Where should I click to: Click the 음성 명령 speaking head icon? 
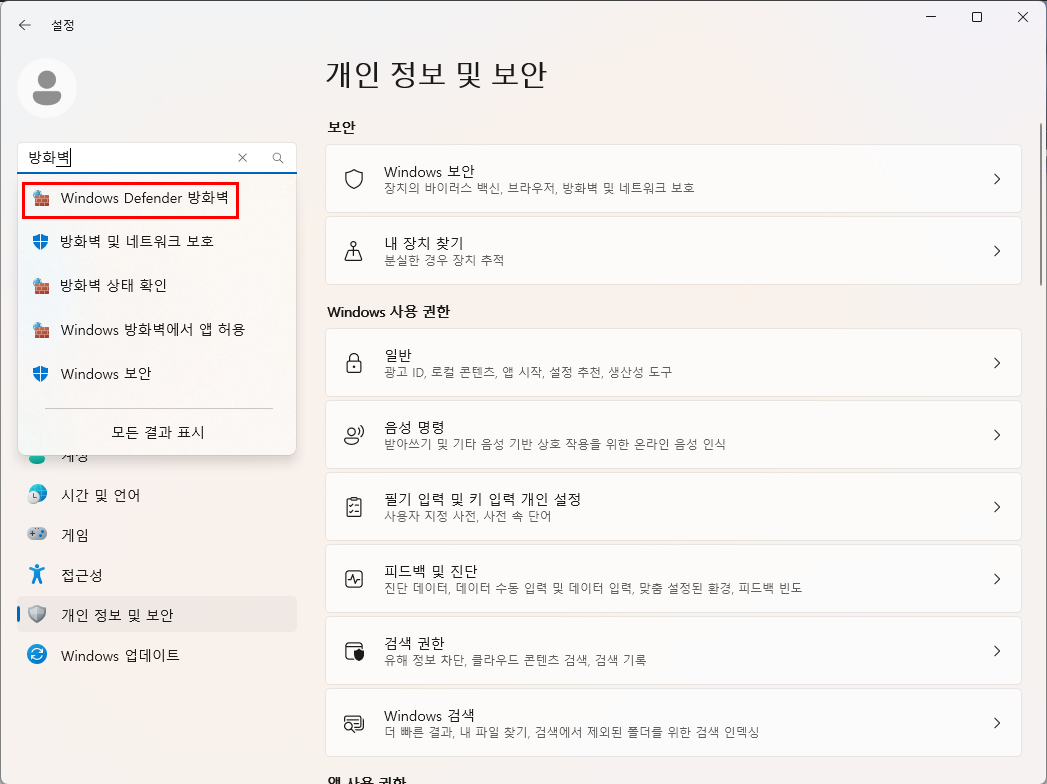354,435
